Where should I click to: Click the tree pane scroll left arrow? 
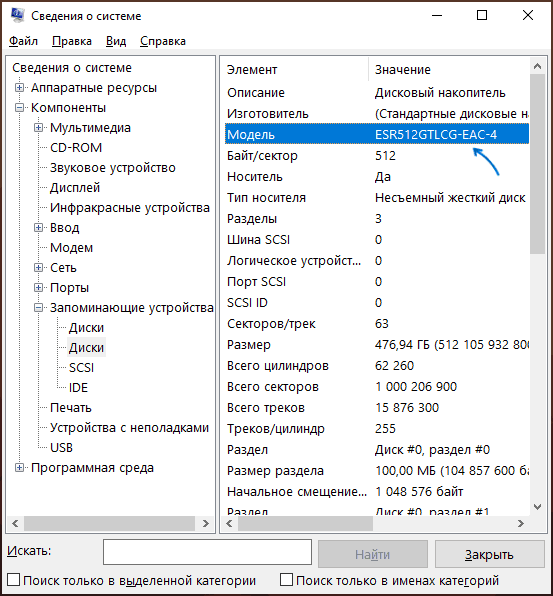click(x=15, y=523)
